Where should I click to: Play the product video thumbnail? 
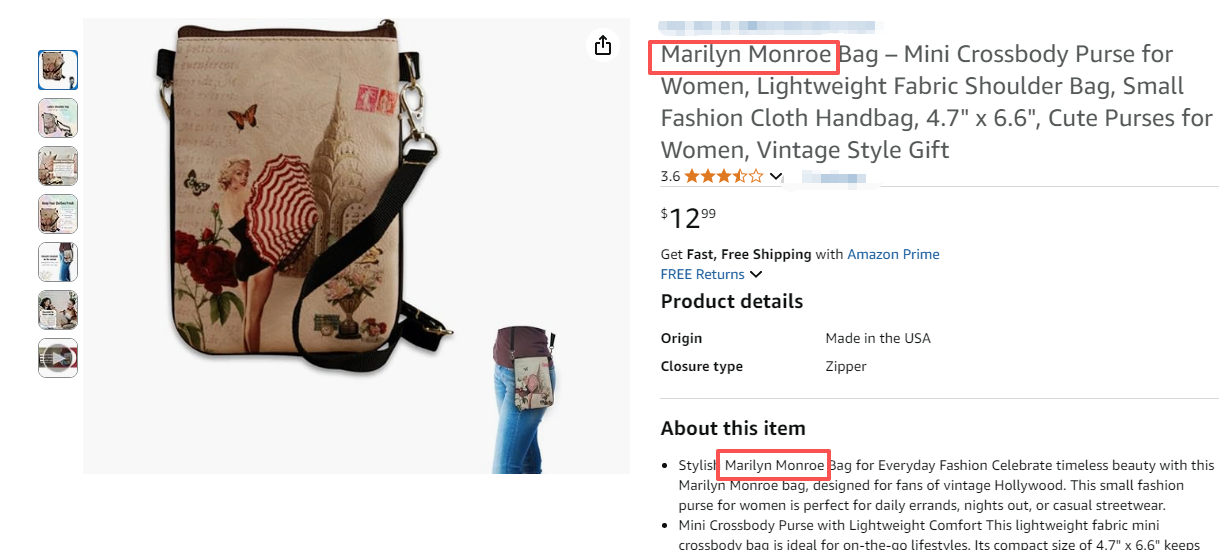58,358
